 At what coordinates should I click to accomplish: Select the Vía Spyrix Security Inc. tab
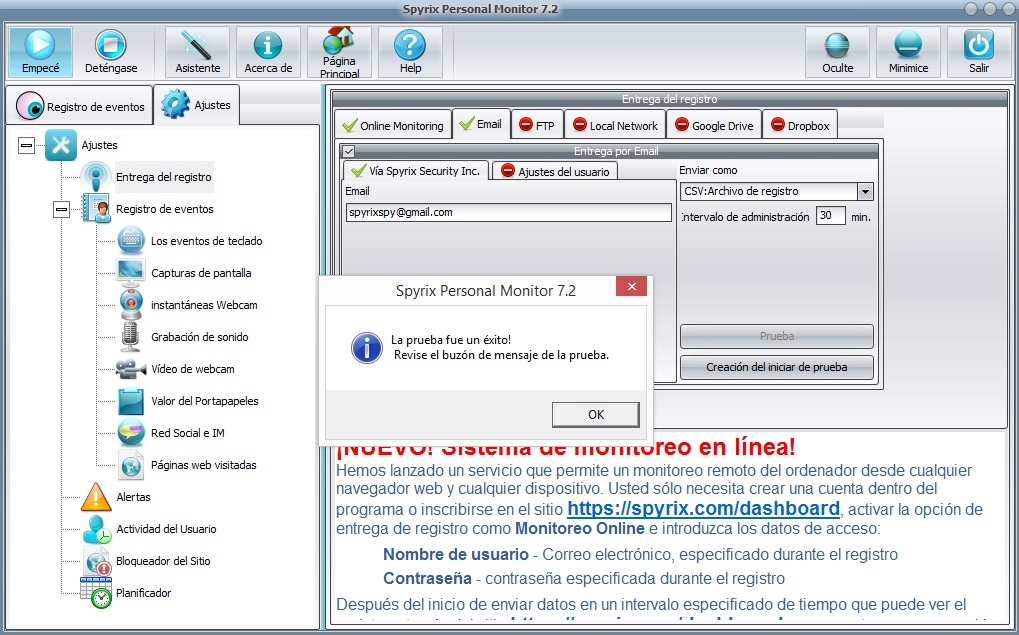pyautogui.click(x=416, y=171)
